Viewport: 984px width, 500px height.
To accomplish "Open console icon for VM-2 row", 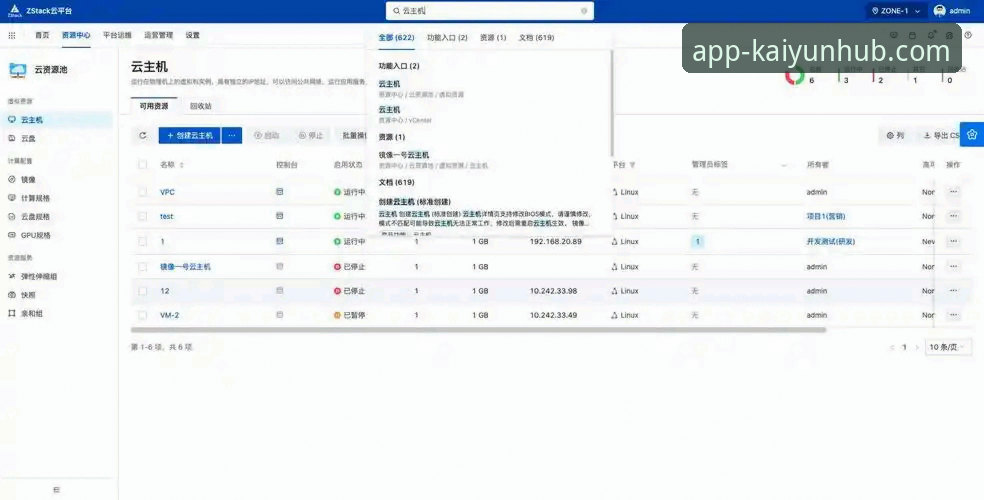I will tap(280, 315).
